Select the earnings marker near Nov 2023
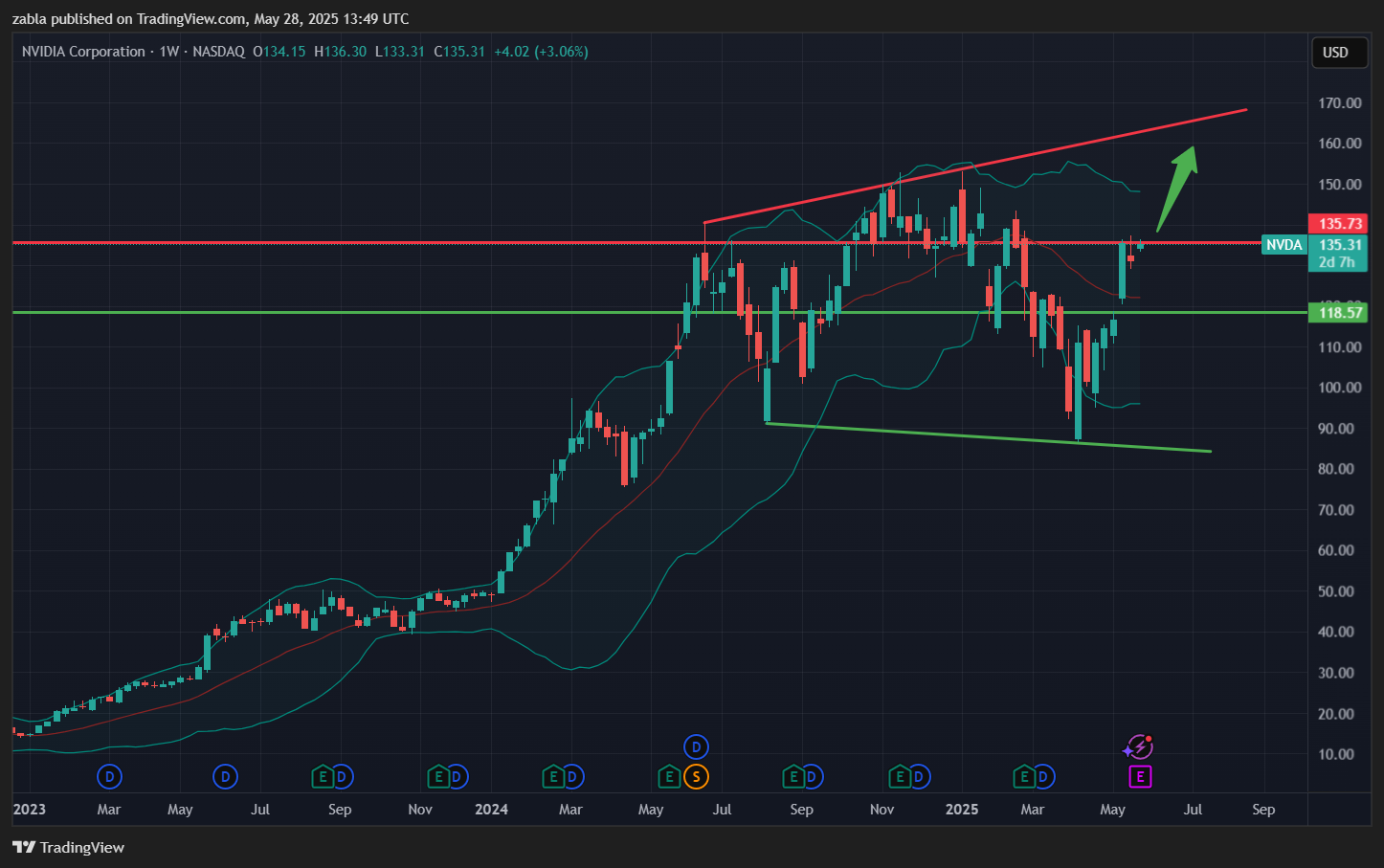 (438, 776)
